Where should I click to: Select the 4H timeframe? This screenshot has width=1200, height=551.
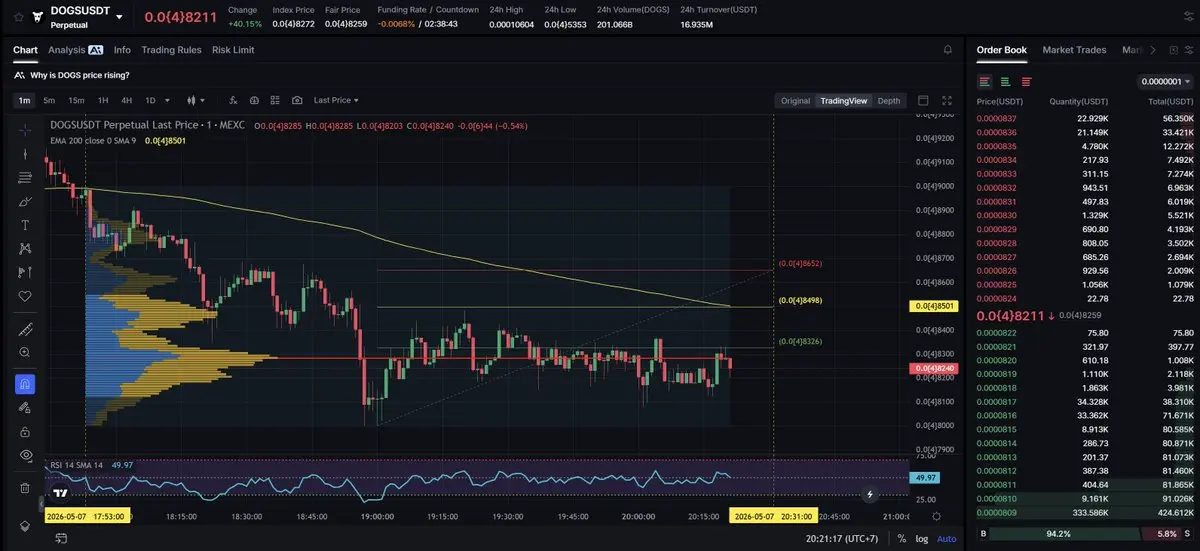point(127,100)
